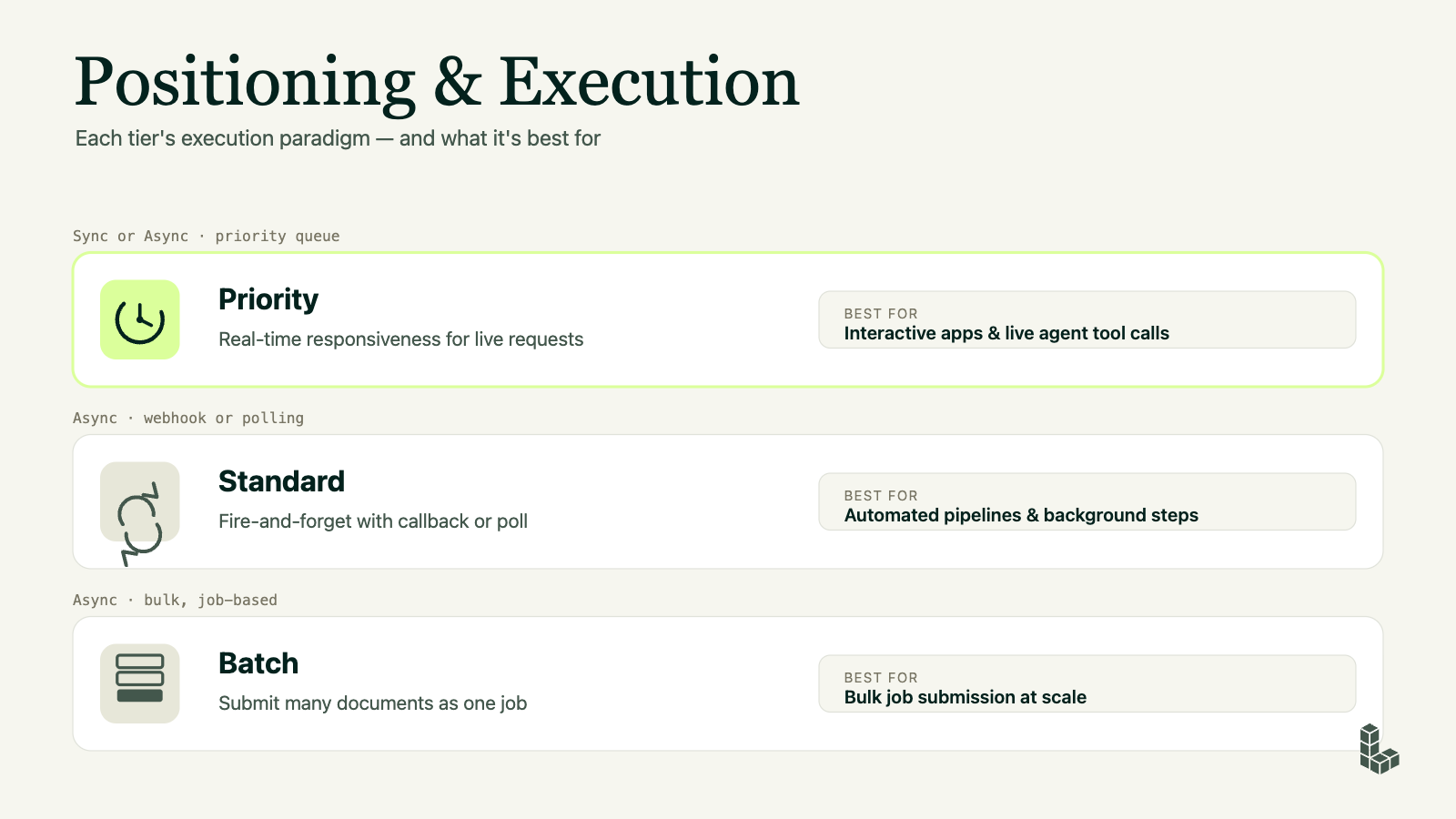
Task: Click the subtitle about each tier's execution paradigm
Action: pos(338,138)
